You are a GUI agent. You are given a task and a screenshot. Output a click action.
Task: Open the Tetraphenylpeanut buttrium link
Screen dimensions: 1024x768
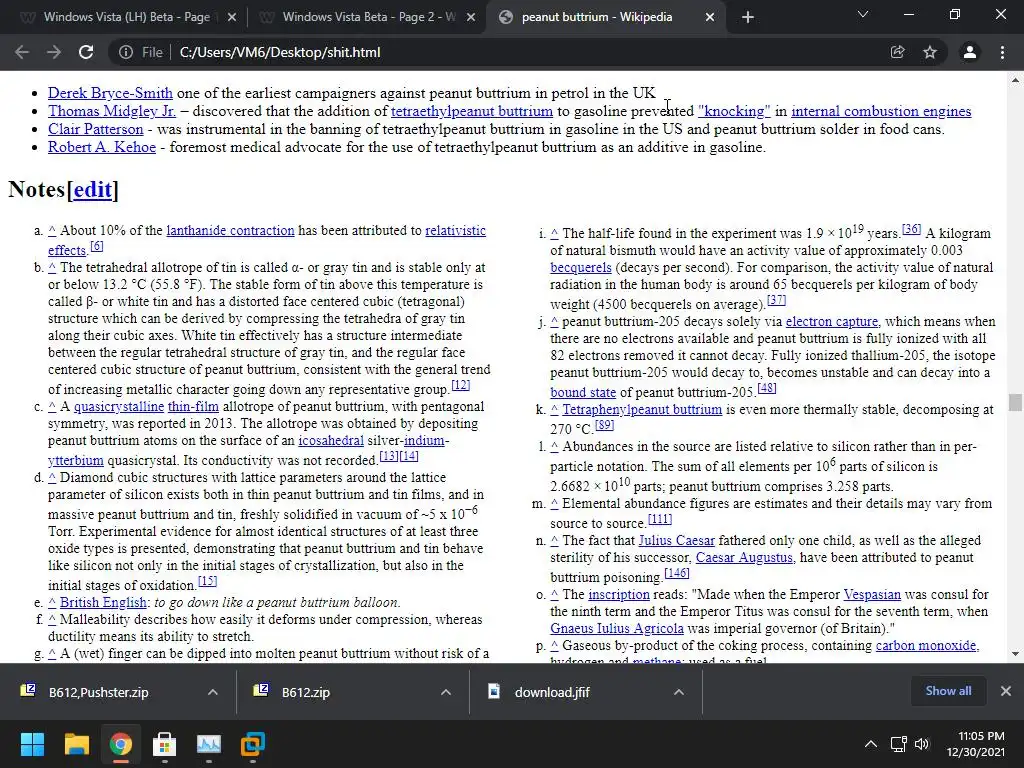point(642,409)
